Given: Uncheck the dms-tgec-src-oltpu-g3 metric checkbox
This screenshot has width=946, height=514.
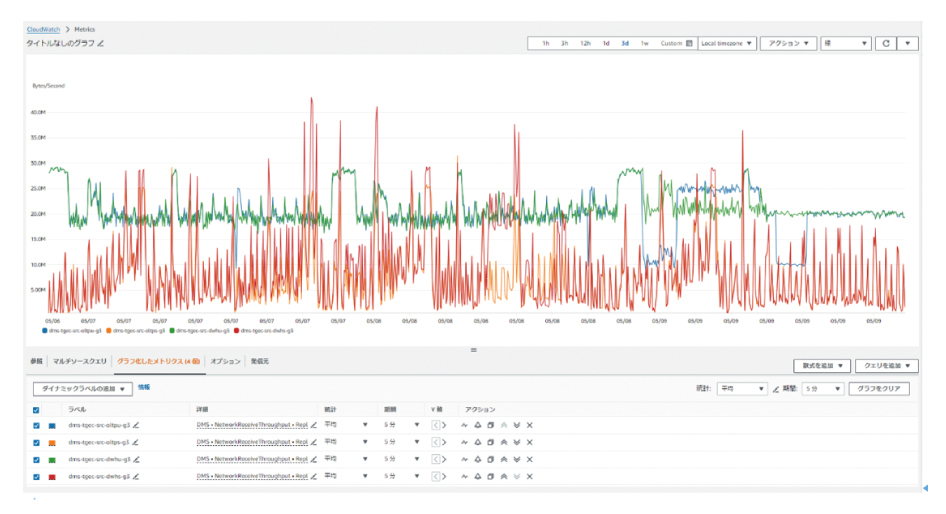Looking at the screenshot, I should coord(37,425).
